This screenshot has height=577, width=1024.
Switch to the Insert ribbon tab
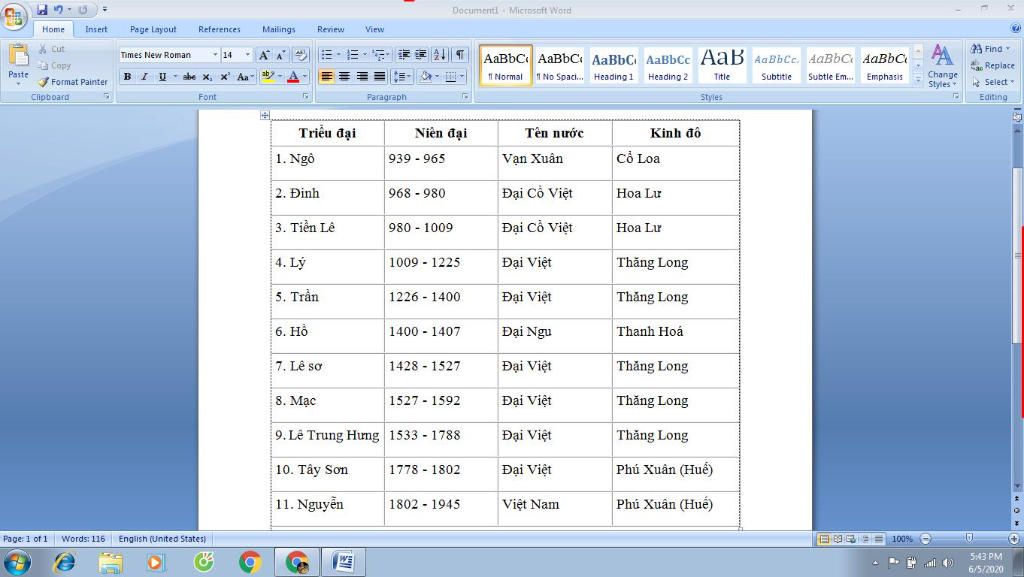tap(96, 29)
